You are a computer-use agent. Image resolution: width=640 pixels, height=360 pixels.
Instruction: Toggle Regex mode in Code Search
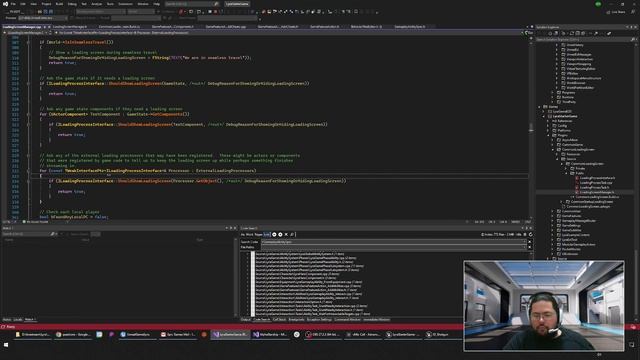259,234
